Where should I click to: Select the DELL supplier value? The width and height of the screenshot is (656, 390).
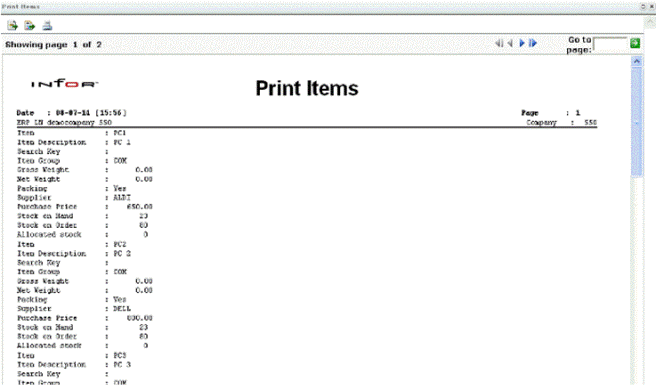point(122,308)
